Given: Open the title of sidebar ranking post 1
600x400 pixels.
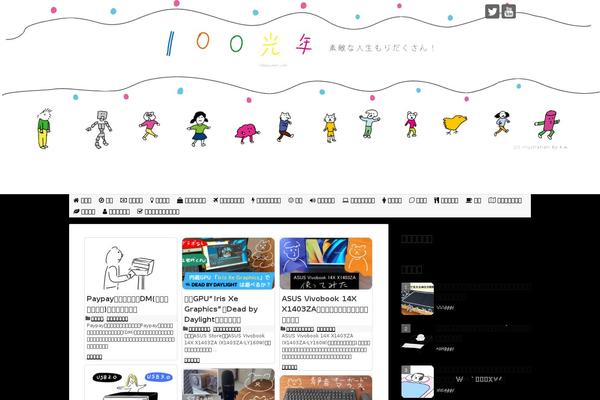Looking at the screenshot, I should coord(484,291).
